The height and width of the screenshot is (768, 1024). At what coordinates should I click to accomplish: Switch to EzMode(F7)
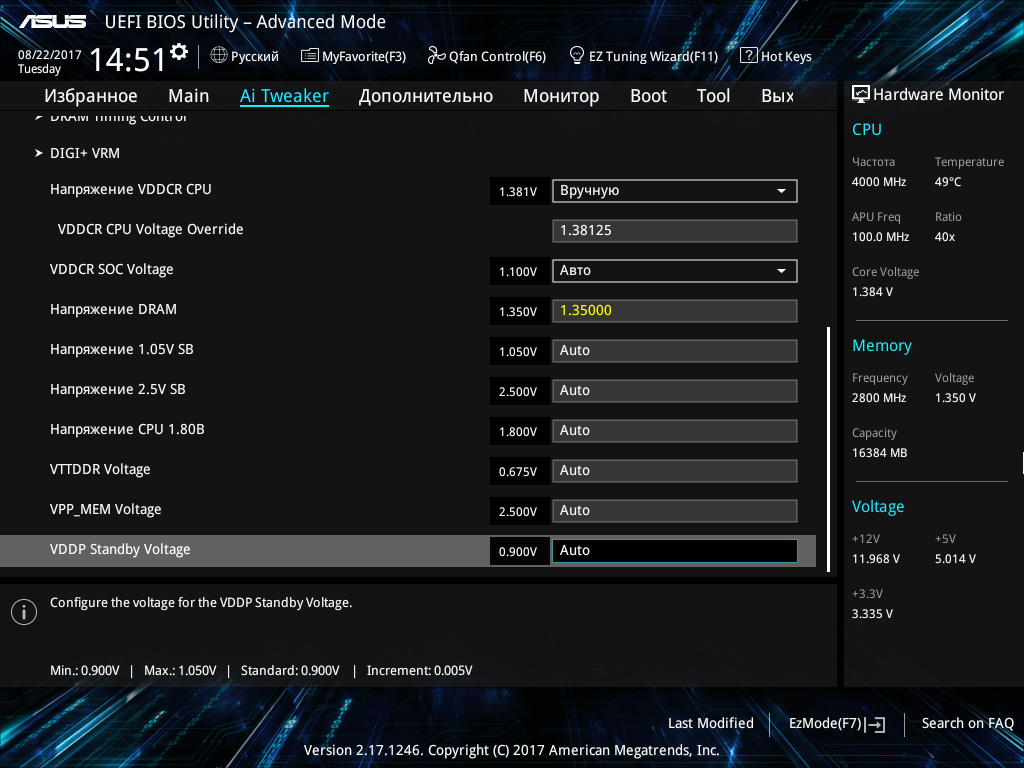[837, 724]
